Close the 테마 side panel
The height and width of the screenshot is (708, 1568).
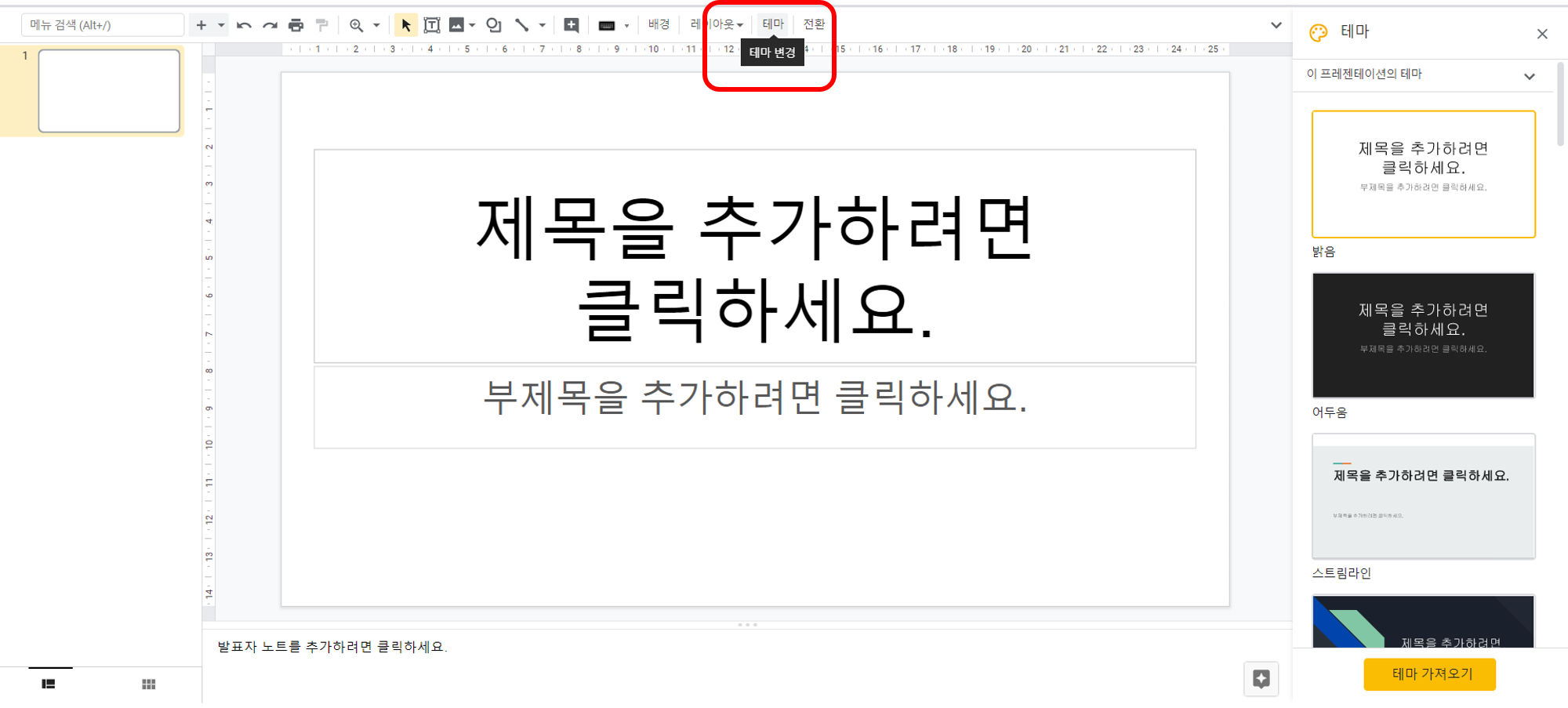(1542, 34)
